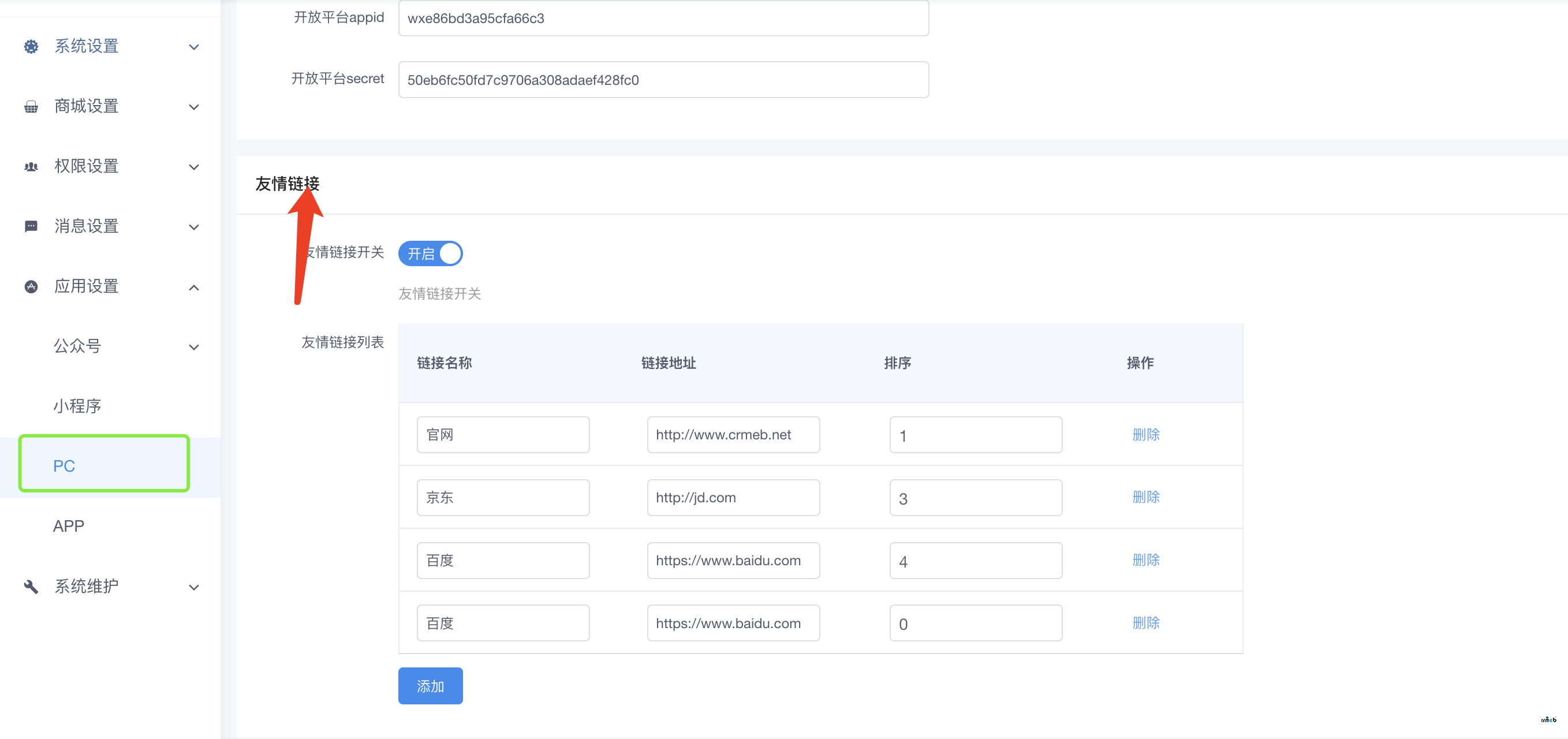Viewport: 1568px width, 739px height.
Task: Expand the 系统设置 menu chevron
Action: 193,47
